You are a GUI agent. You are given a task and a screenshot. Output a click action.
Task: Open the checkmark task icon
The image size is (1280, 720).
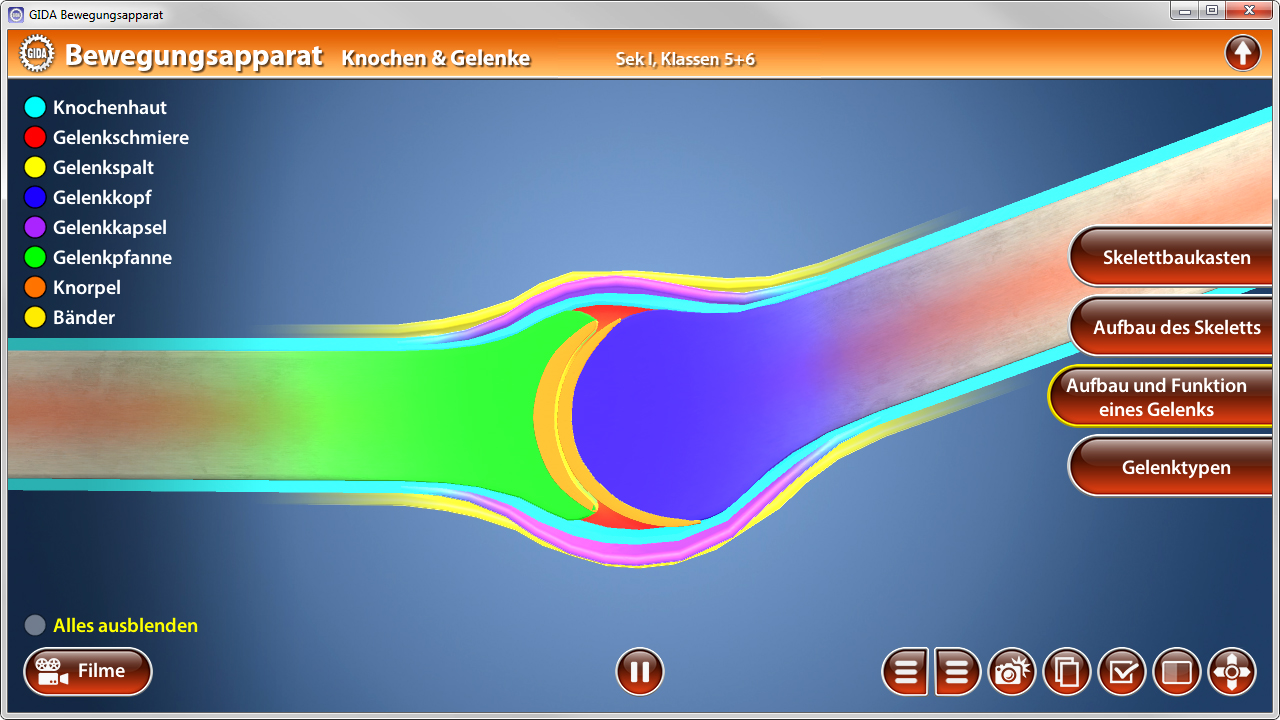(x=1122, y=672)
